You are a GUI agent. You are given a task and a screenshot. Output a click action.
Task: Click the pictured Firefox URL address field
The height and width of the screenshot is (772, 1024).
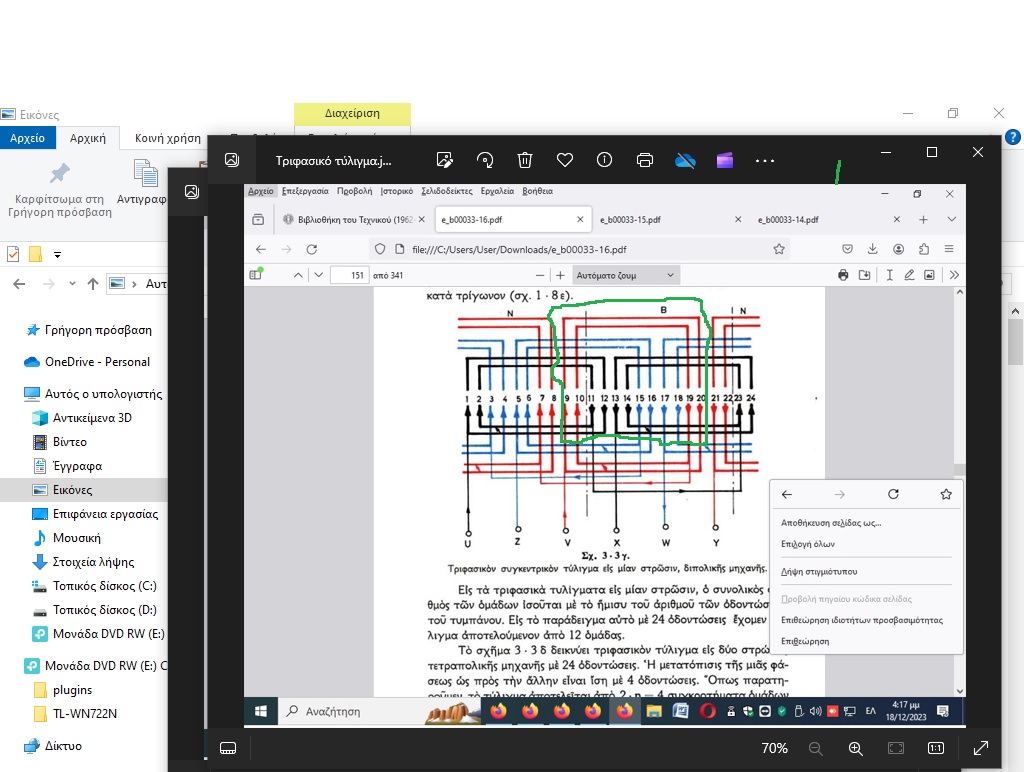[579, 249]
